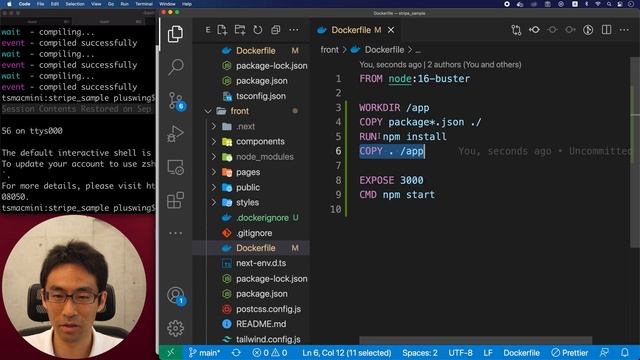Image resolution: width=640 pixels, height=360 pixels.
Task: Click line 1 FROM node:16-buster code
Action: 414,79
